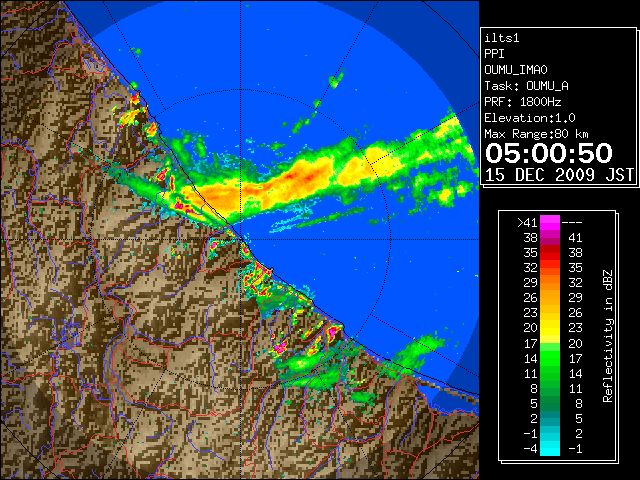Select the 'Elevation:1.0' text

click(530, 118)
